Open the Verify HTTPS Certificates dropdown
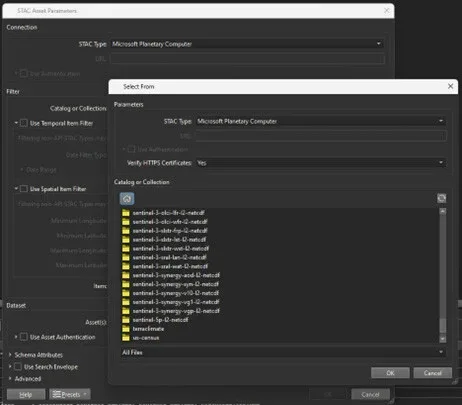The height and width of the screenshot is (405, 462). point(321,163)
